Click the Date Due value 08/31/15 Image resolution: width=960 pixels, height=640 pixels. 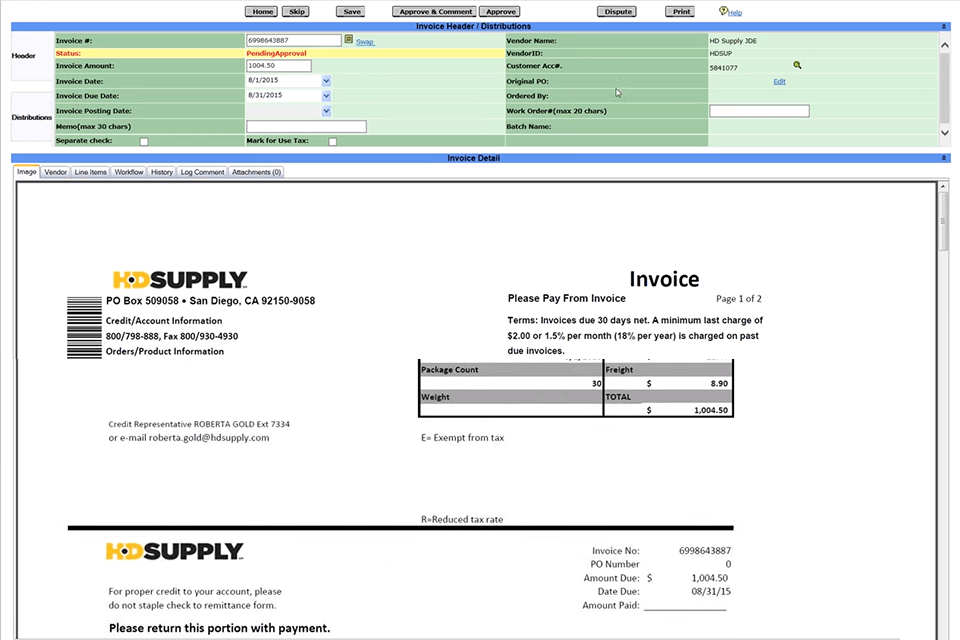pos(711,592)
